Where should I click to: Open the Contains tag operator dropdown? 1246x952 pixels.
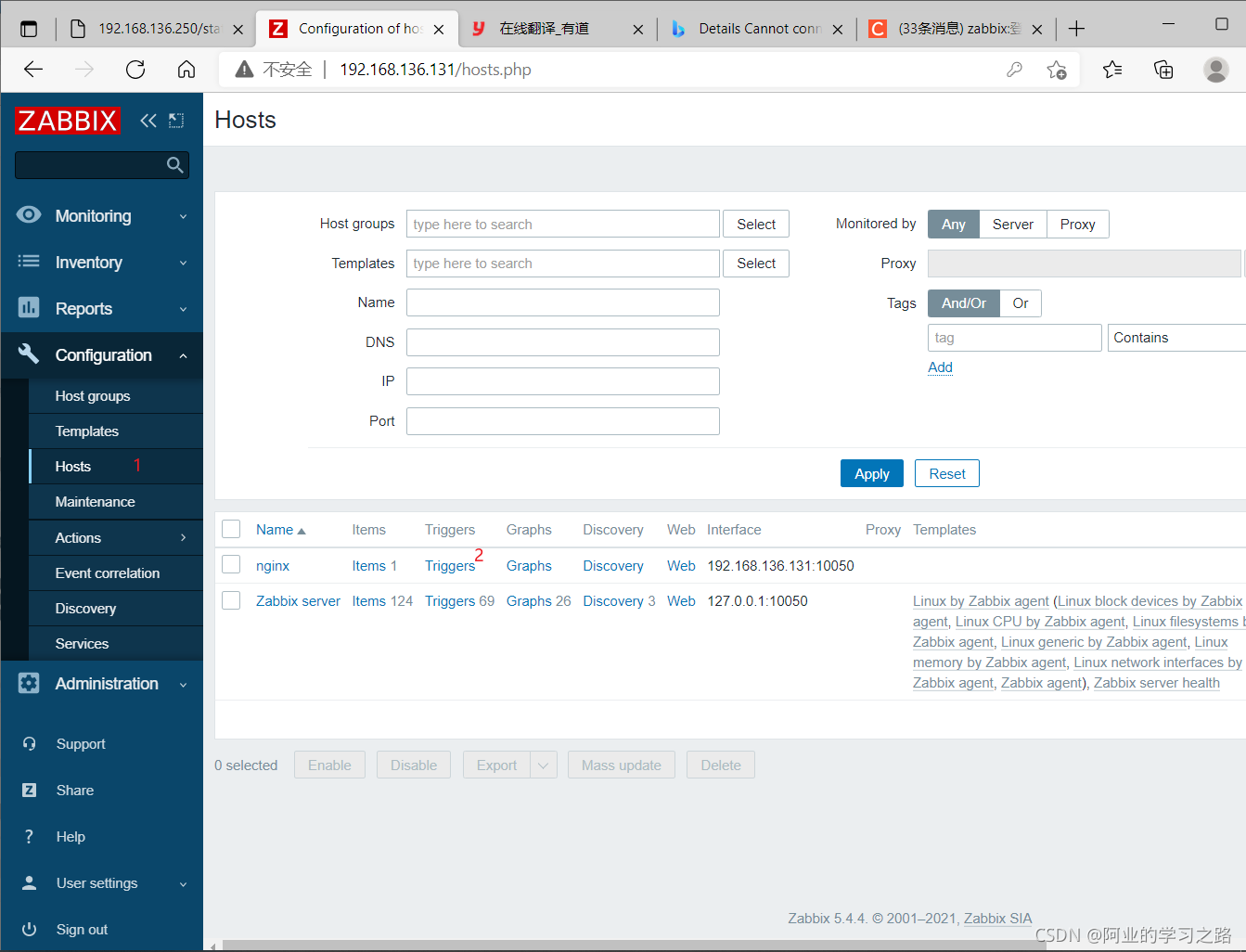[x=1176, y=338]
